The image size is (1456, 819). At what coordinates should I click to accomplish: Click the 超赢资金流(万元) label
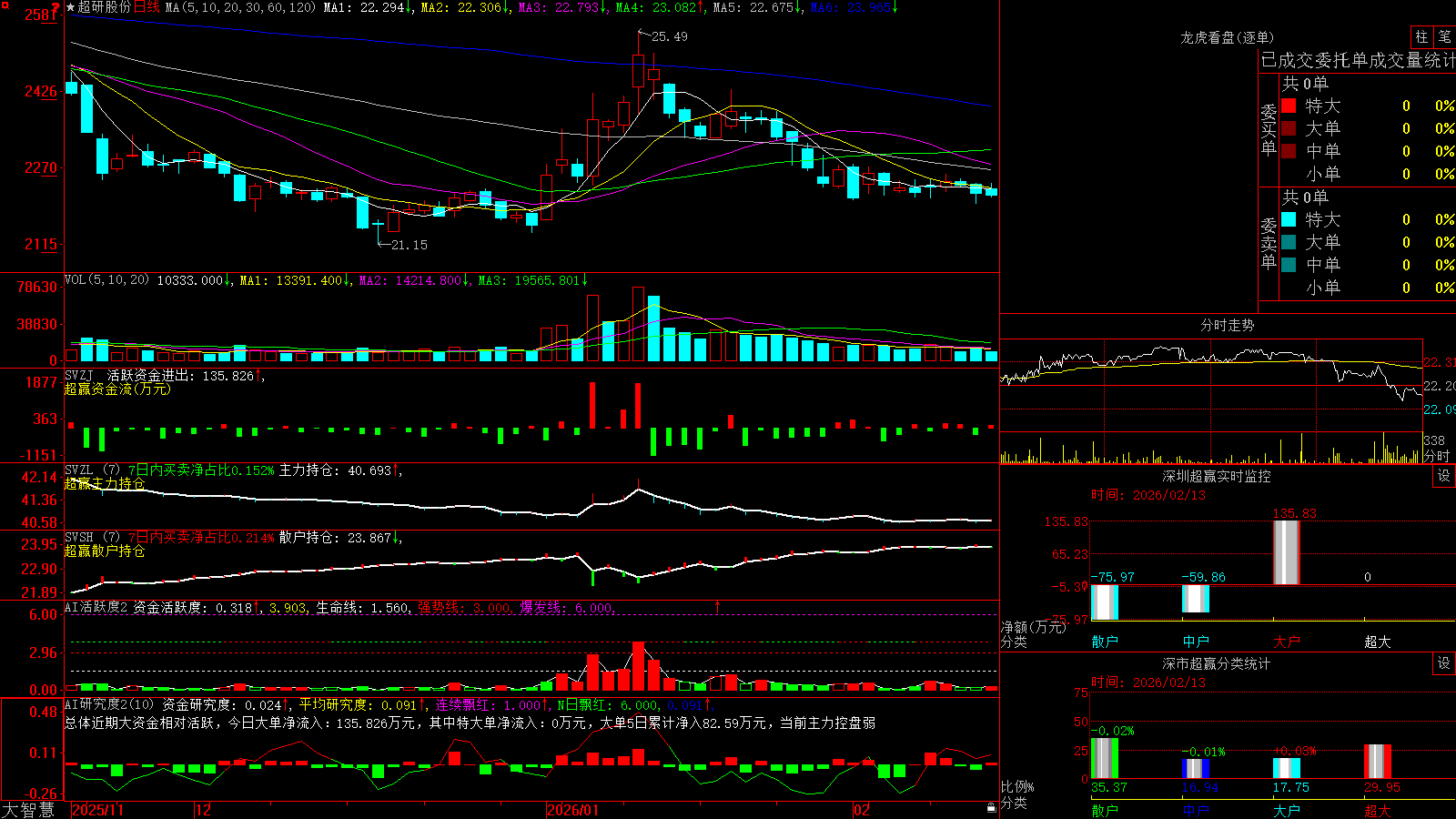[117, 389]
